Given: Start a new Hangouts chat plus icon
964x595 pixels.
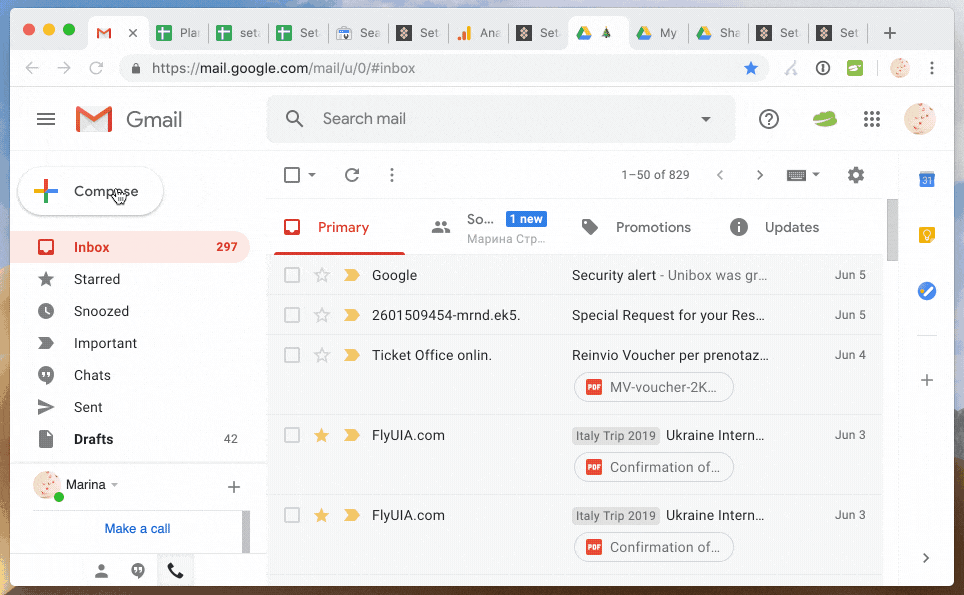Looking at the screenshot, I should [x=234, y=487].
